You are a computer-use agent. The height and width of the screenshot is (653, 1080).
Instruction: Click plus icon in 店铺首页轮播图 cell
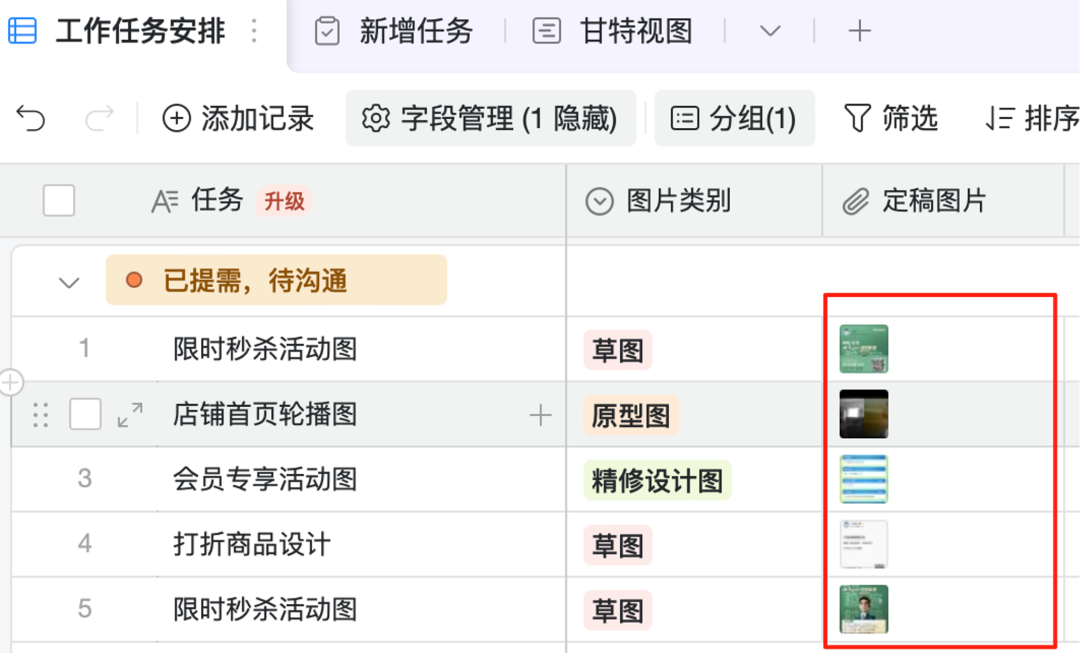click(x=540, y=415)
